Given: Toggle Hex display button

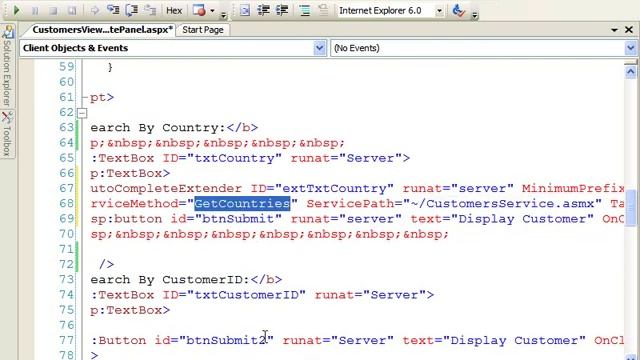Looking at the screenshot, I should coord(174,11).
